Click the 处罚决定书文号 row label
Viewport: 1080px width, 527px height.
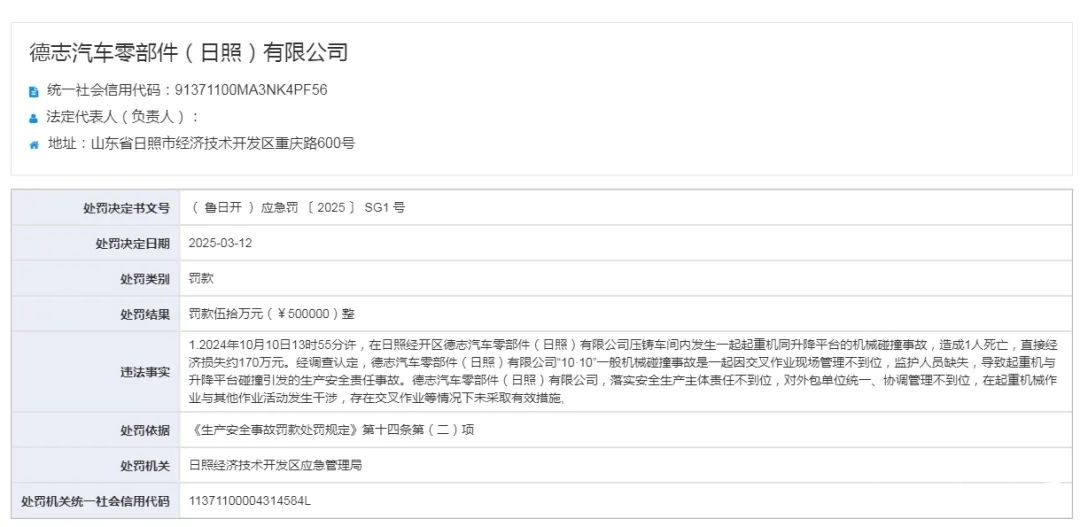[x=126, y=208]
